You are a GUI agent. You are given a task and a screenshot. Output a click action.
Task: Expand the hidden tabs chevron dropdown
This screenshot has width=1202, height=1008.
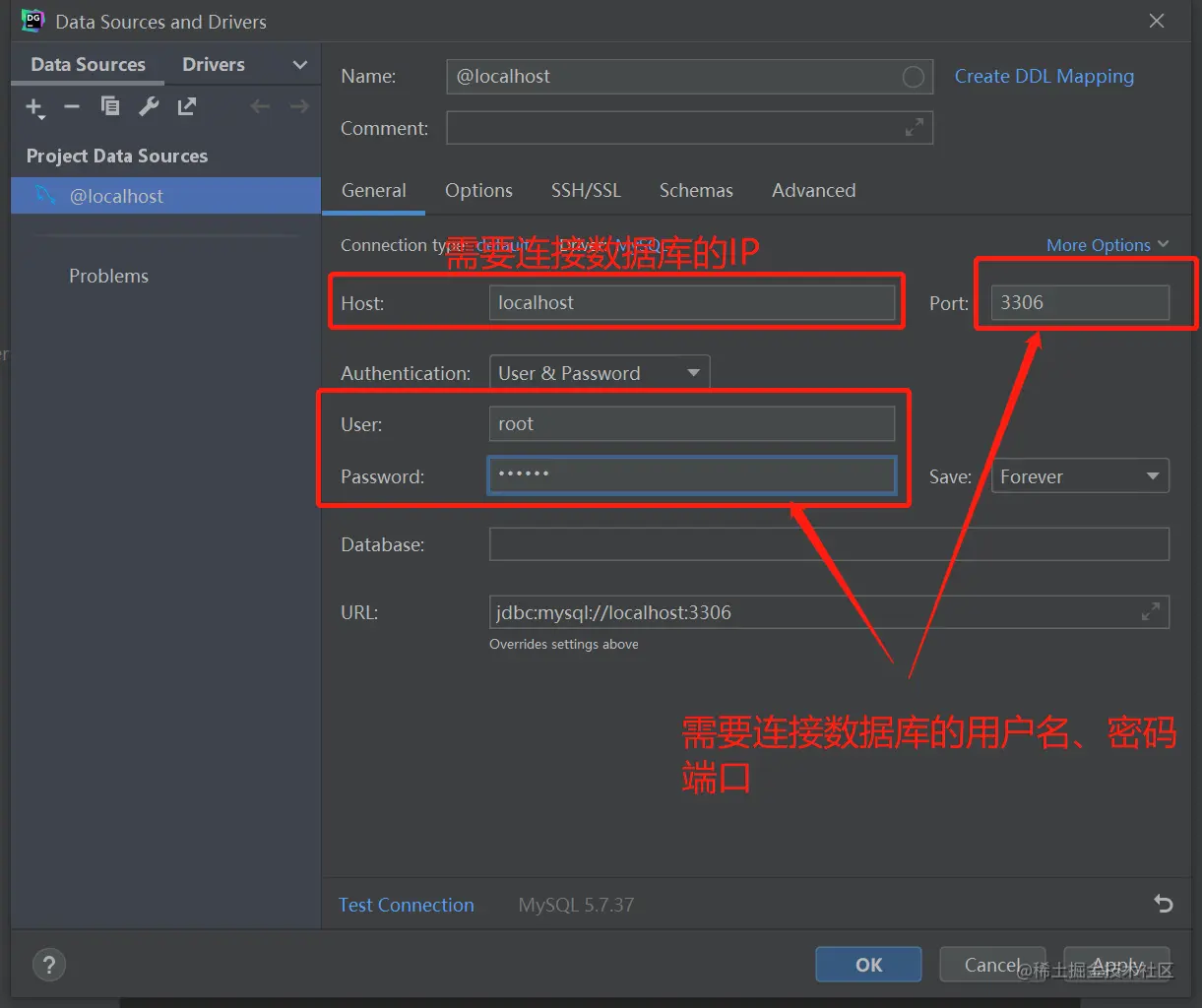pyautogui.click(x=300, y=65)
